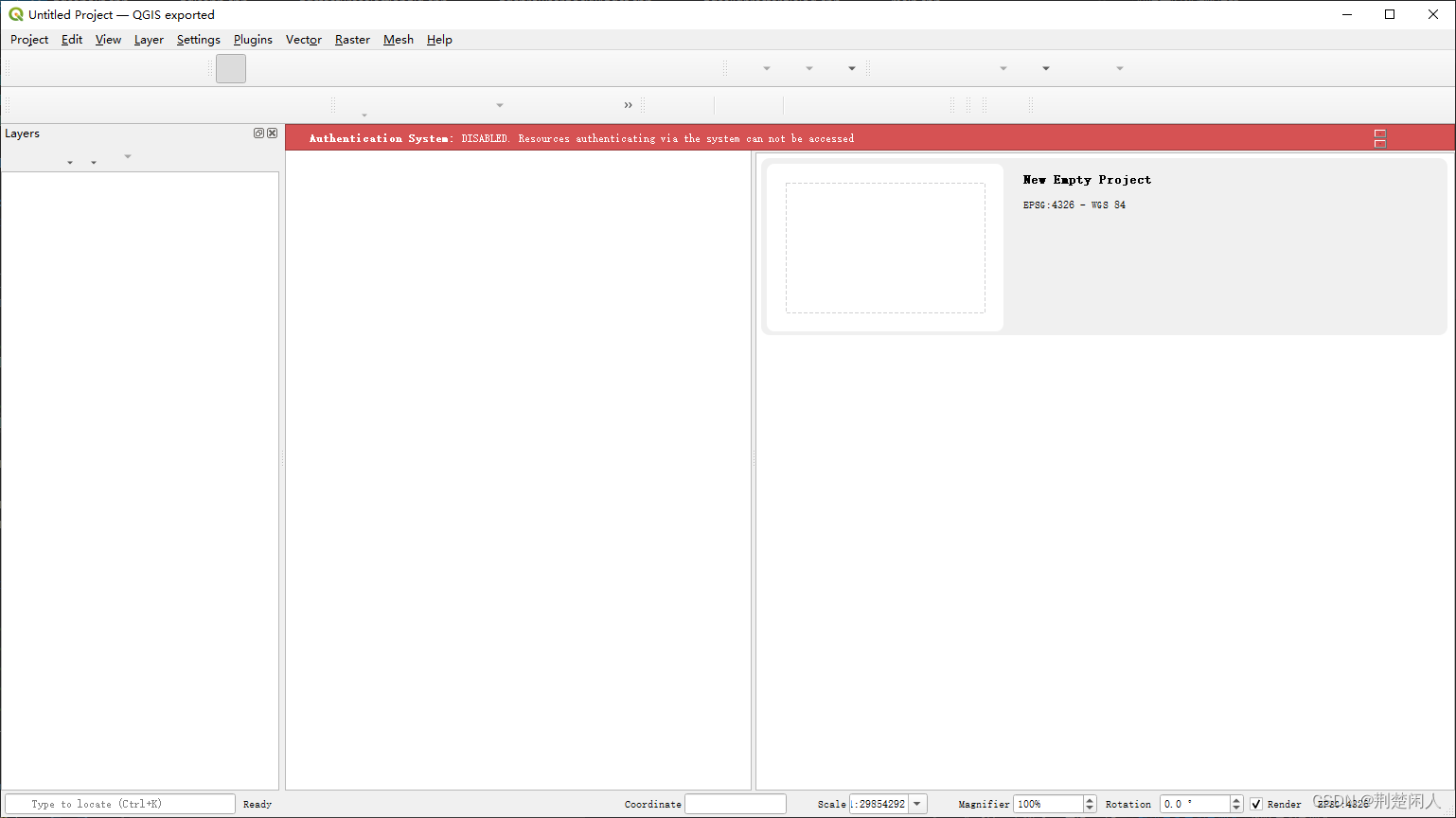Click the Magnifier 100% field
The width and height of the screenshot is (1456, 818).
coord(1048,804)
